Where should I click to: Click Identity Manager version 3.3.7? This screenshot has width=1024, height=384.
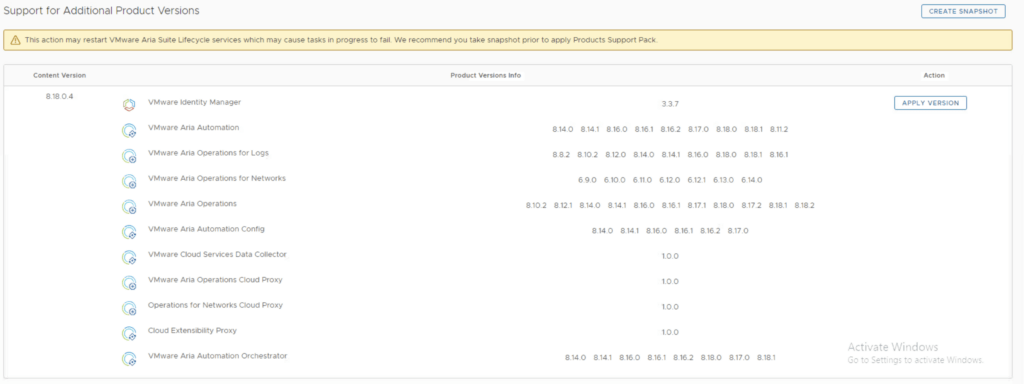pos(670,104)
